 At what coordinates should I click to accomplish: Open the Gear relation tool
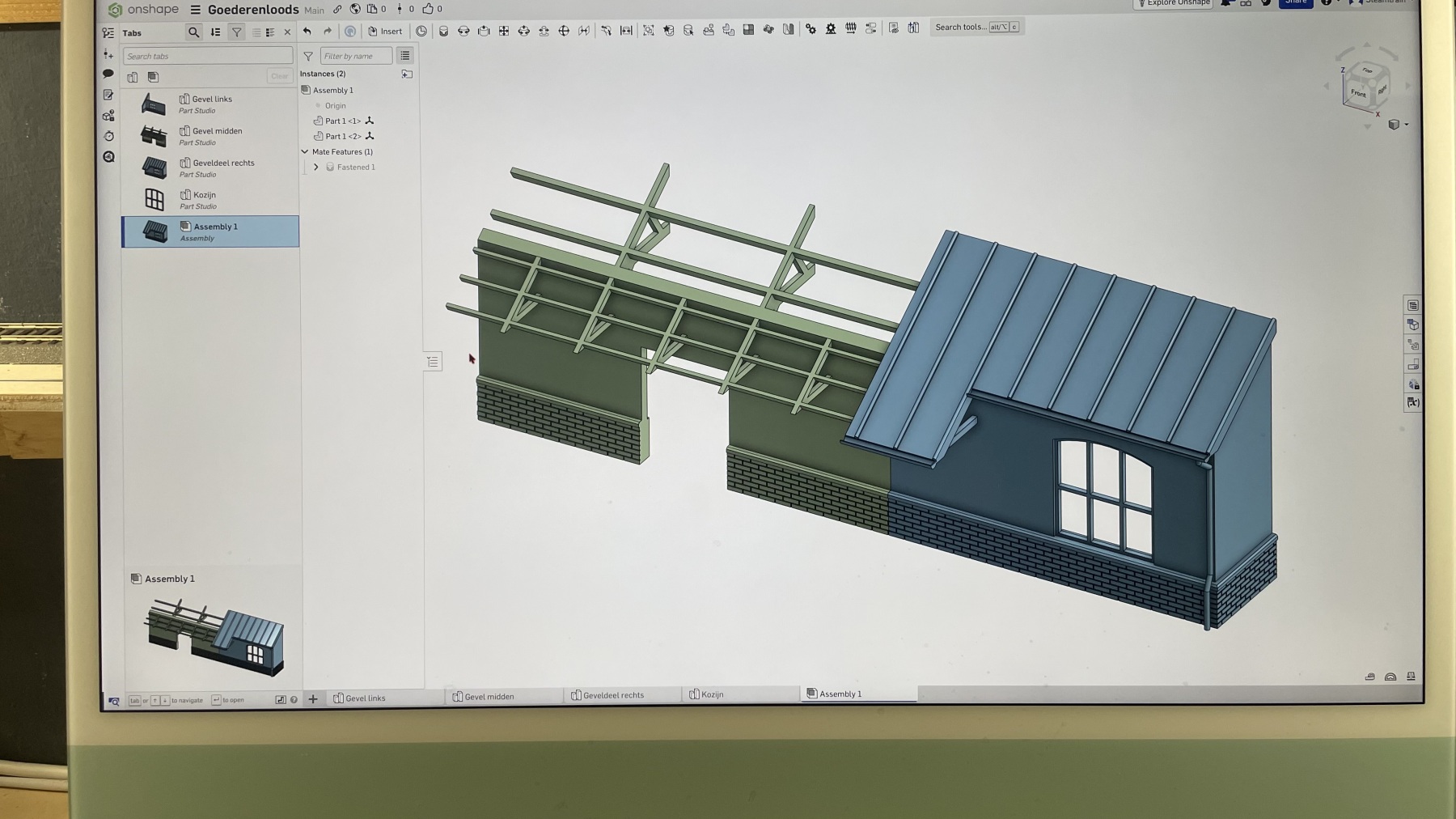pos(811,29)
